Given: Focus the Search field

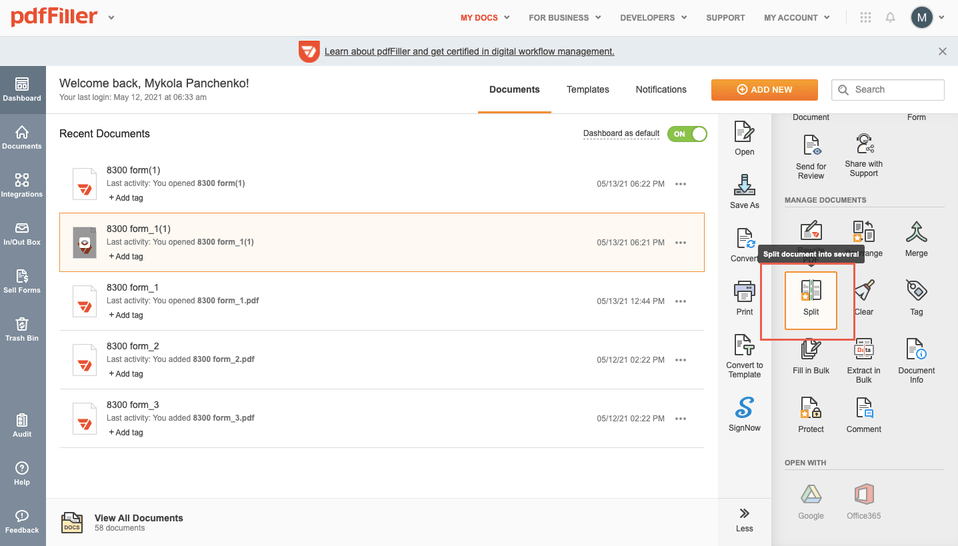Looking at the screenshot, I should pos(888,89).
